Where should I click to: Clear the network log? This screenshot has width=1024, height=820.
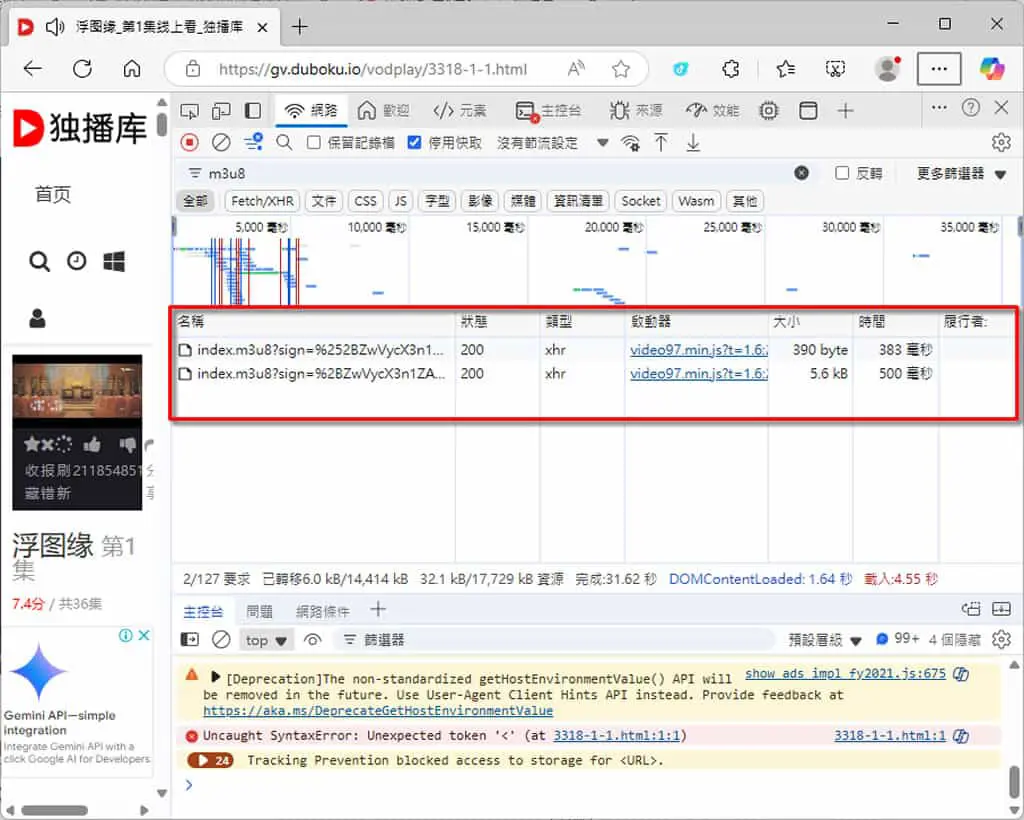pyautogui.click(x=221, y=142)
